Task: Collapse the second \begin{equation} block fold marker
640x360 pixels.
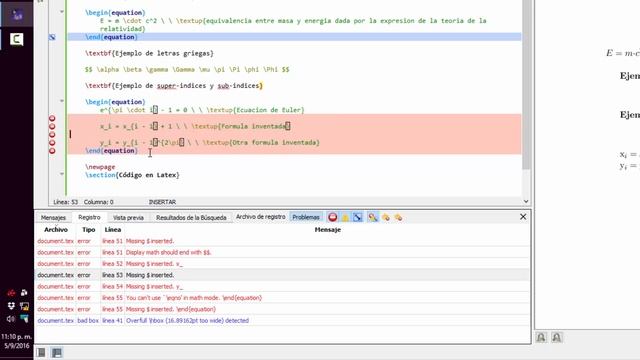Action: 62,101
